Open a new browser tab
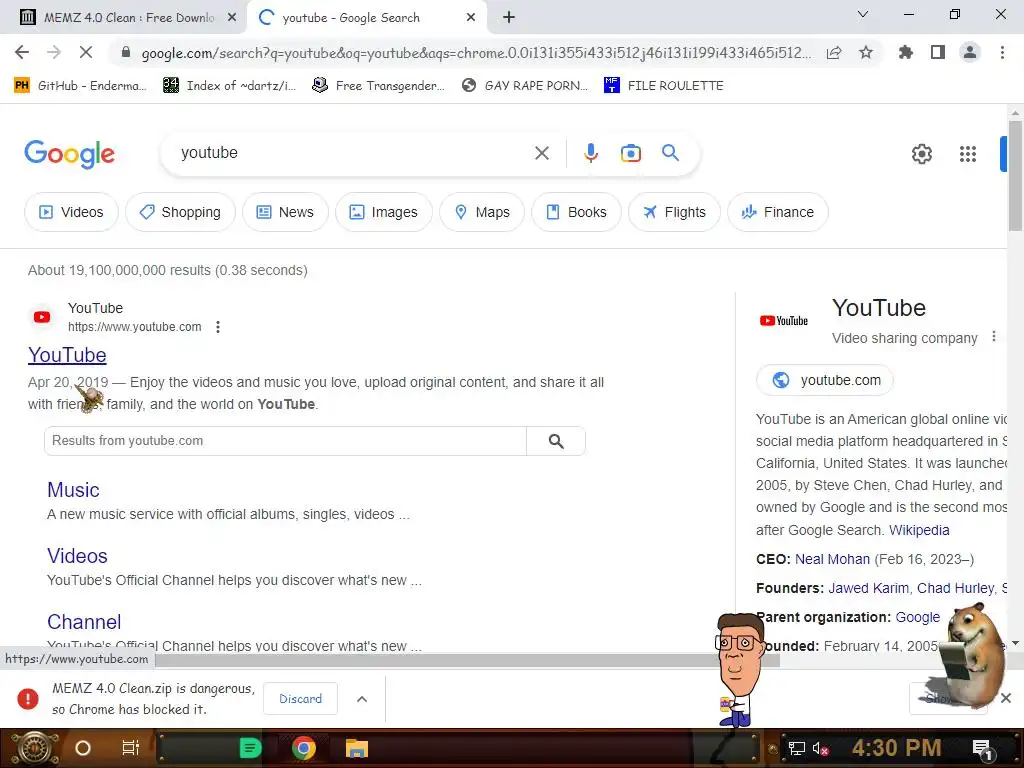This screenshot has height=768, width=1024. [509, 18]
